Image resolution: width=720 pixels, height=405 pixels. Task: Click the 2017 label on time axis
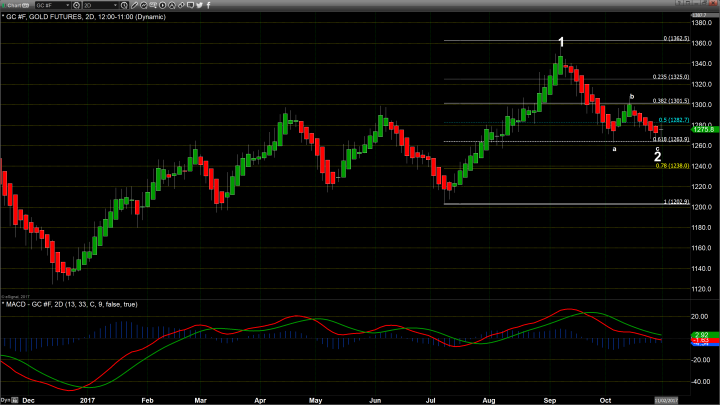[x=87, y=400]
